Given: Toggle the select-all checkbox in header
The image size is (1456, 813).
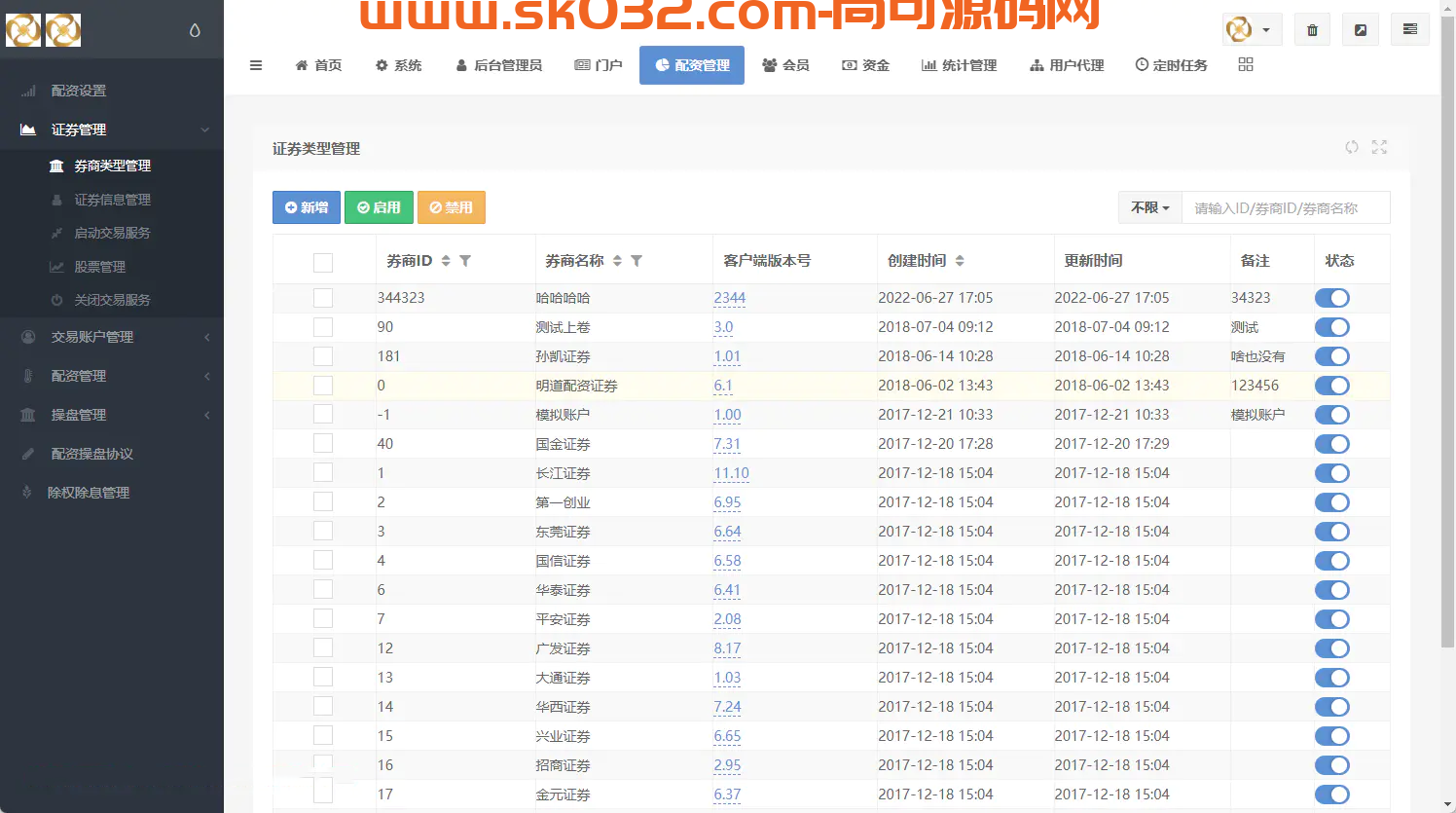Looking at the screenshot, I should point(323,262).
